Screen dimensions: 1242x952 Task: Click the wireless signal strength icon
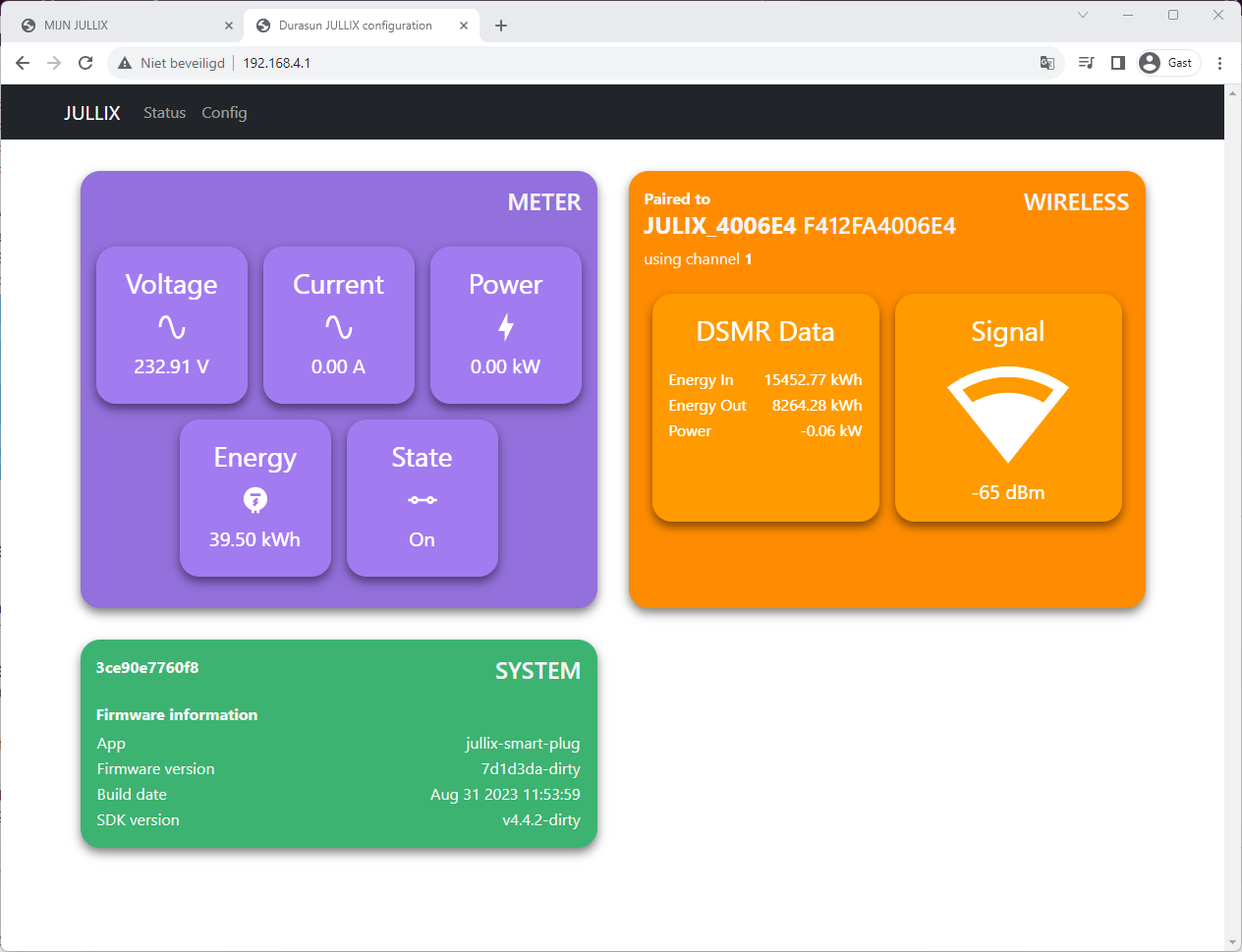pyautogui.click(x=1008, y=414)
